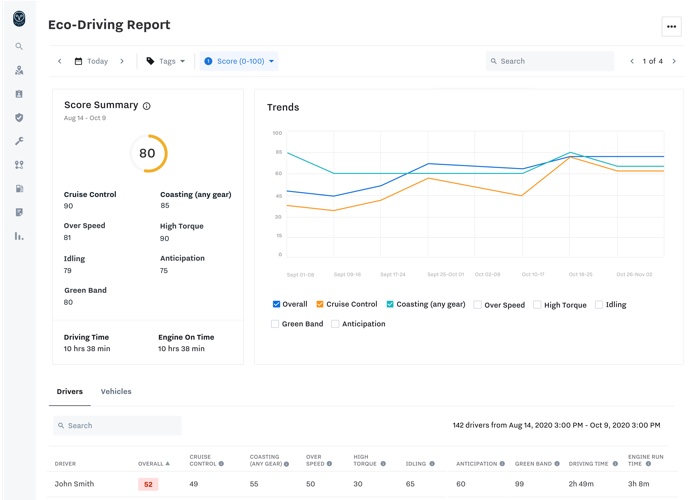Click the Driving Time column info icon

pyautogui.click(x=615, y=464)
